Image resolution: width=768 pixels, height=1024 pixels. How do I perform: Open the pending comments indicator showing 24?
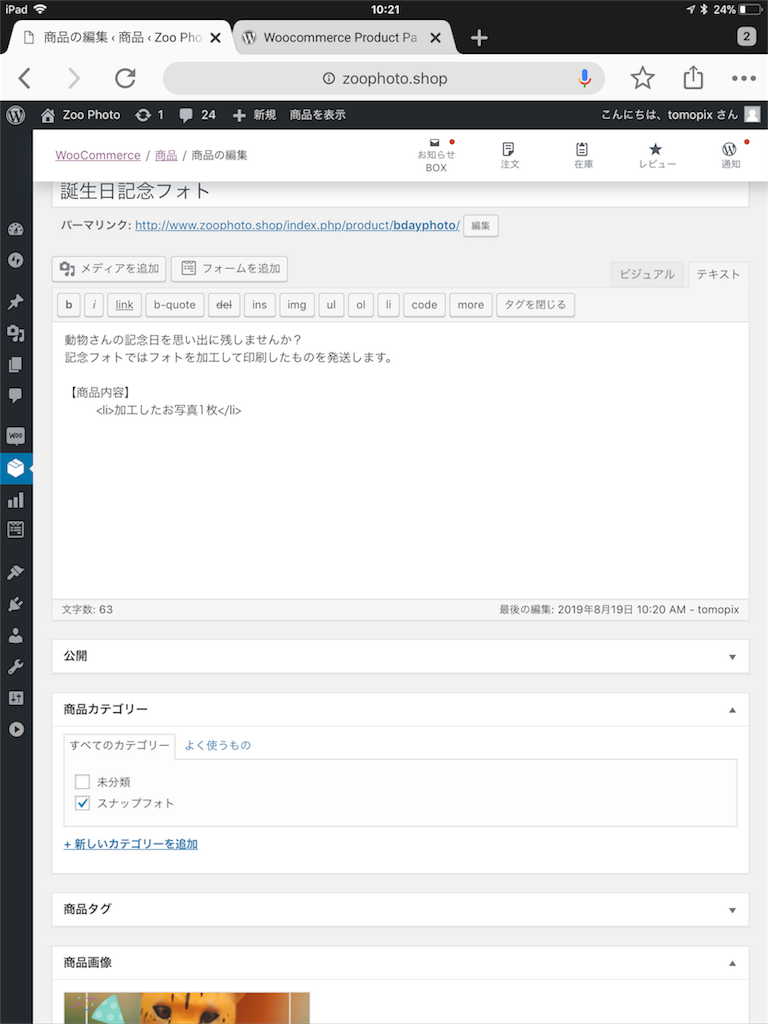(x=198, y=115)
